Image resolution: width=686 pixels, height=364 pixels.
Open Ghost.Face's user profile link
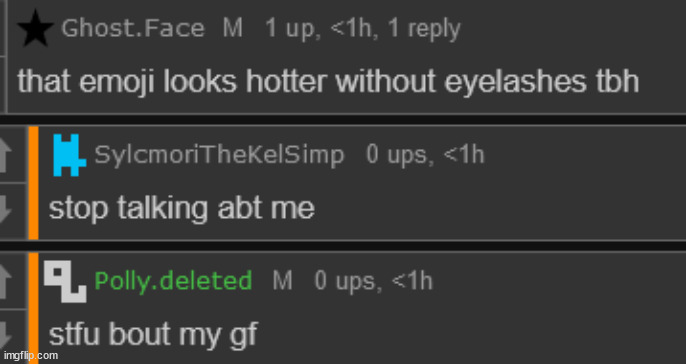pyautogui.click(x=133, y=29)
